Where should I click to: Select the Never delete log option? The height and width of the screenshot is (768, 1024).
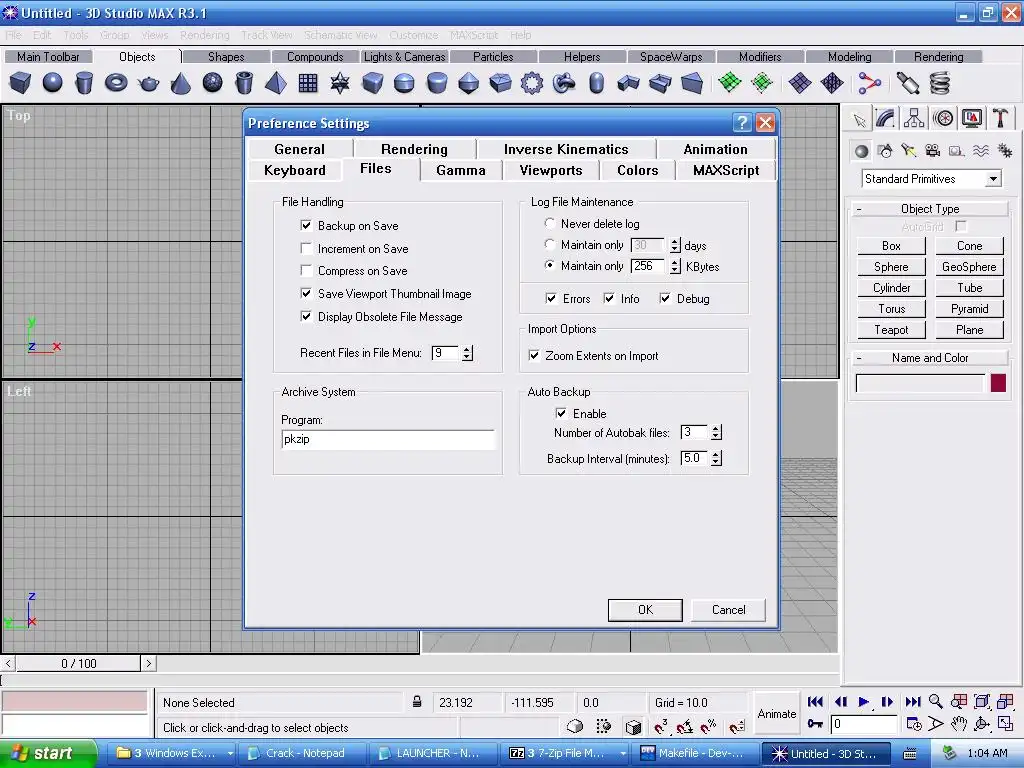pyautogui.click(x=550, y=223)
